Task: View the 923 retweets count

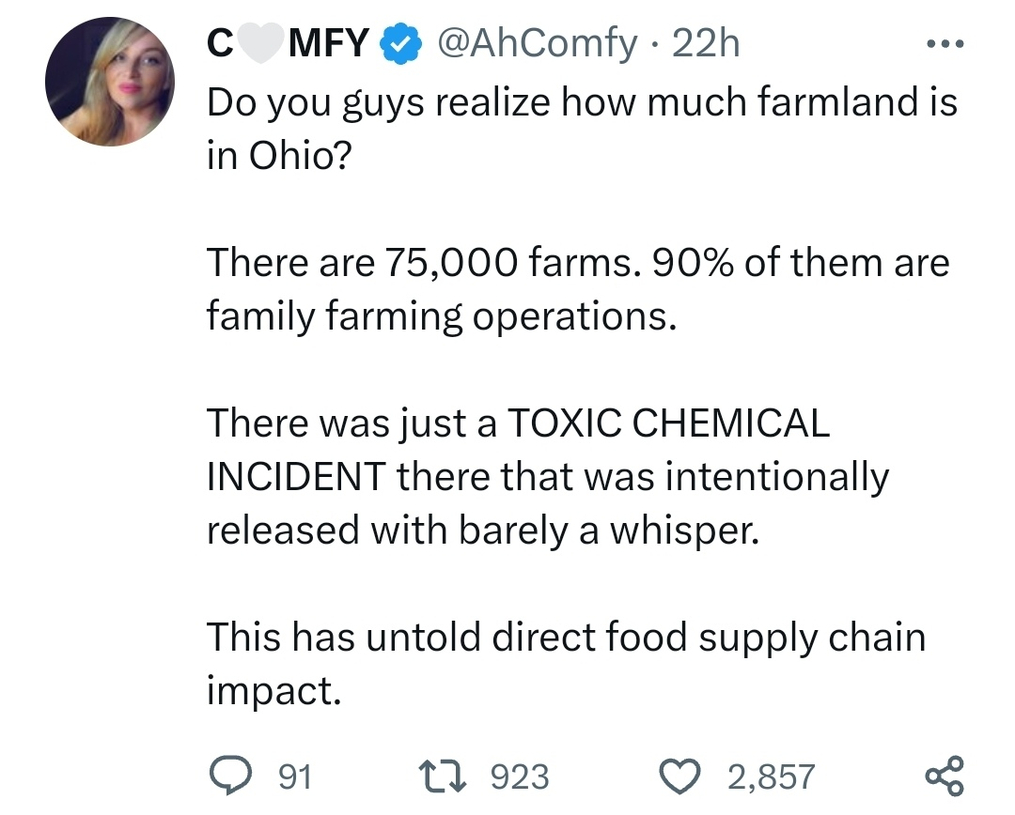Action: pos(520,777)
